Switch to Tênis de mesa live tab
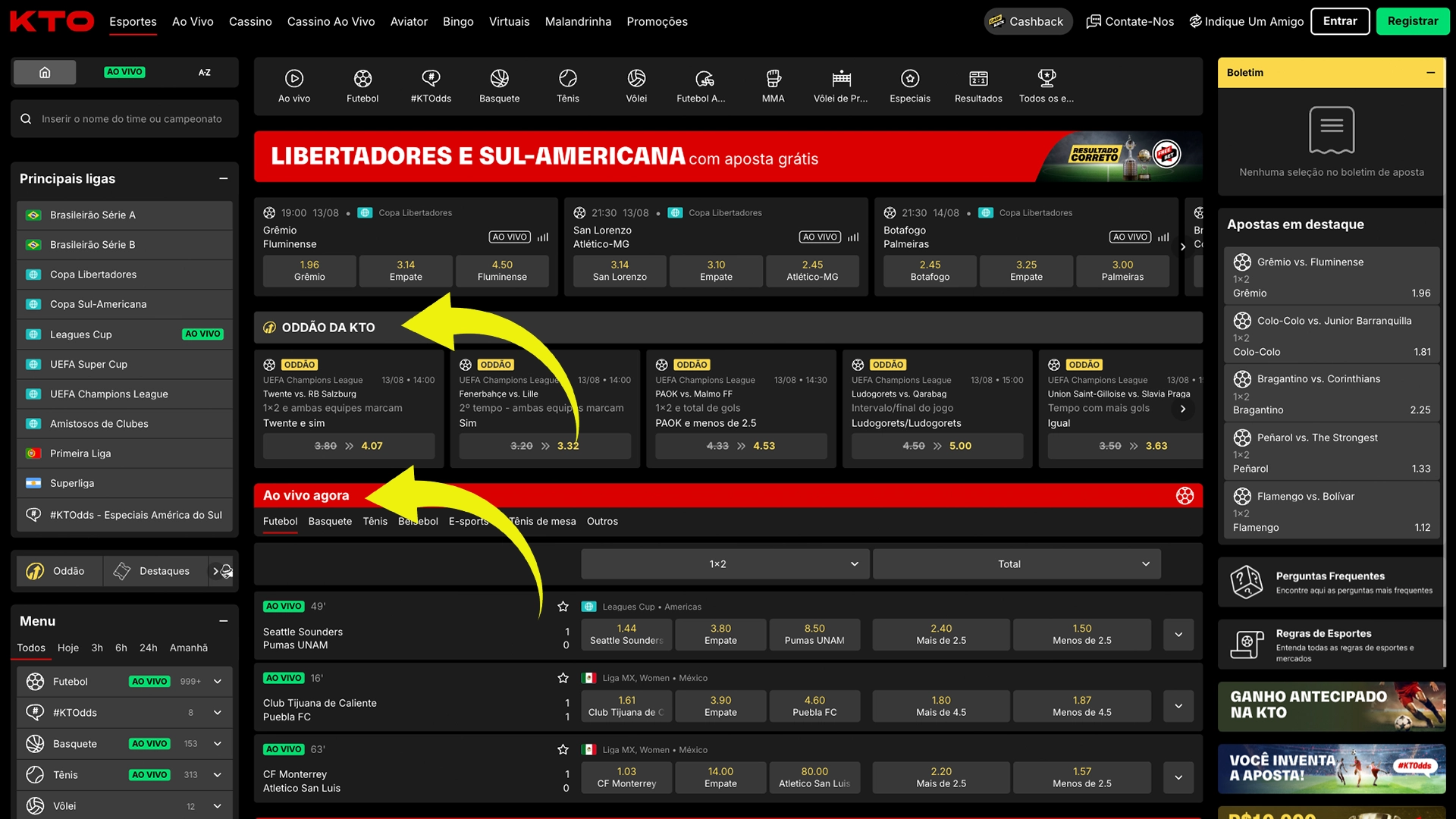This screenshot has width=1456, height=819. coord(542,521)
